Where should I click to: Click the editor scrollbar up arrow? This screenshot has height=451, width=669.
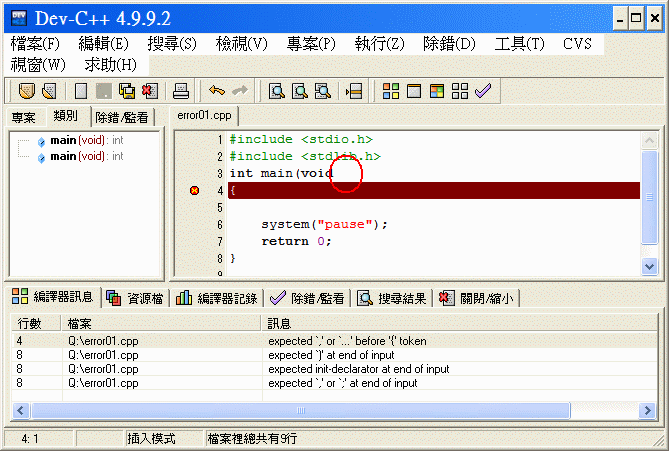(x=649, y=140)
